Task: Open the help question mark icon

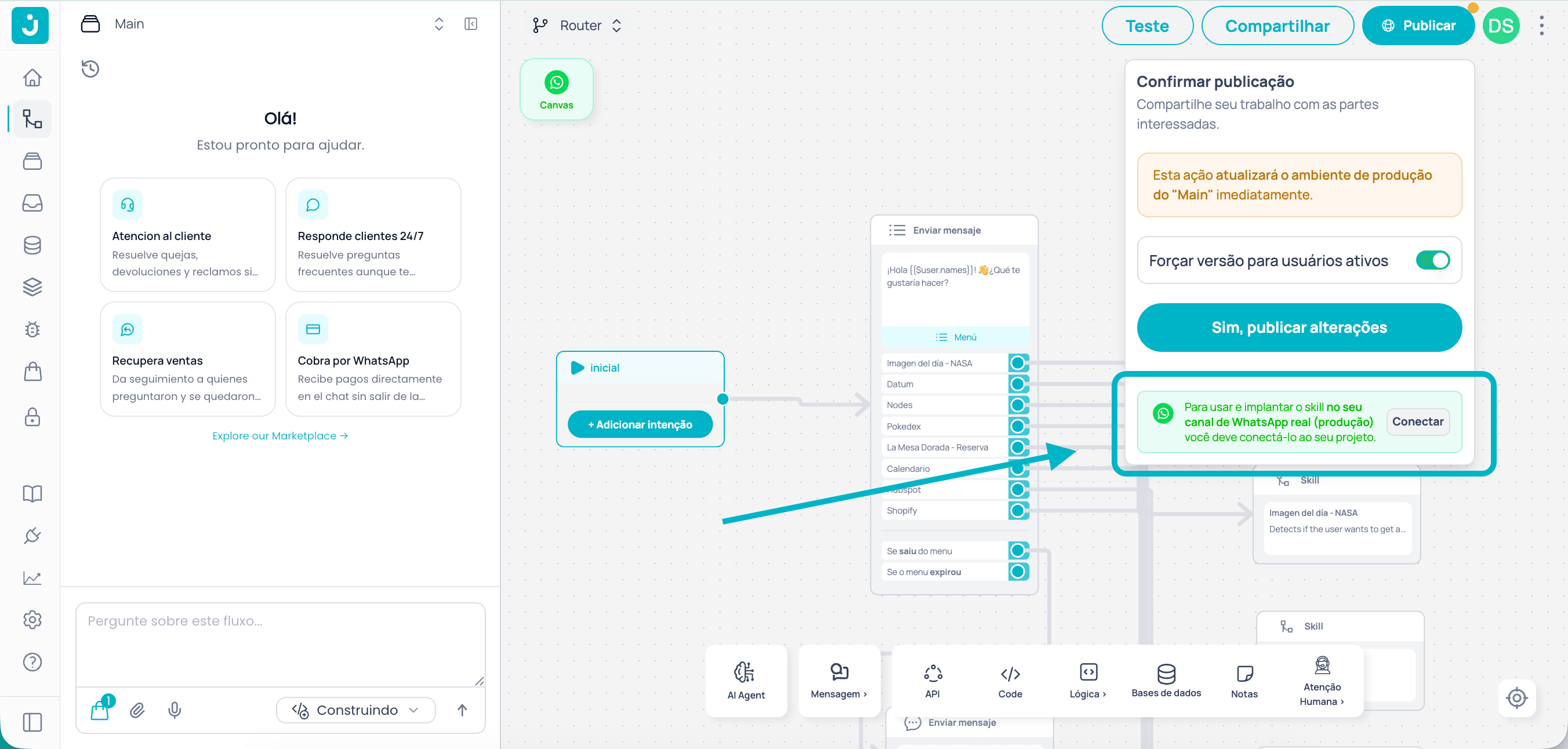Action: point(32,662)
